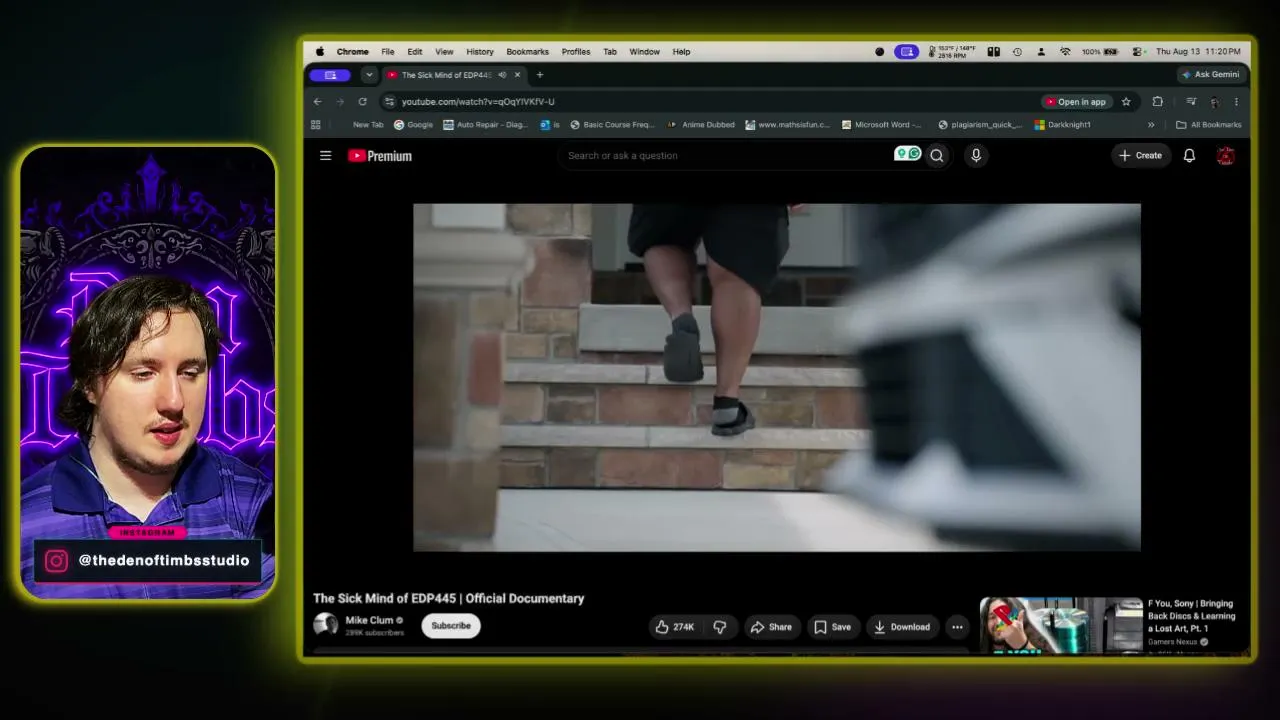The width and height of the screenshot is (1280, 720).
Task: Like the video with 274K likes
Action: coord(675,627)
